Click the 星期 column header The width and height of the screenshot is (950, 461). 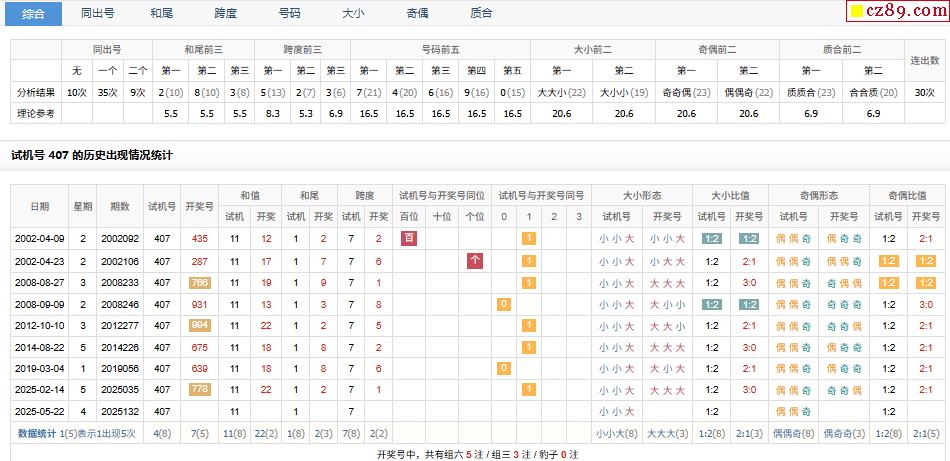(x=83, y=206)
